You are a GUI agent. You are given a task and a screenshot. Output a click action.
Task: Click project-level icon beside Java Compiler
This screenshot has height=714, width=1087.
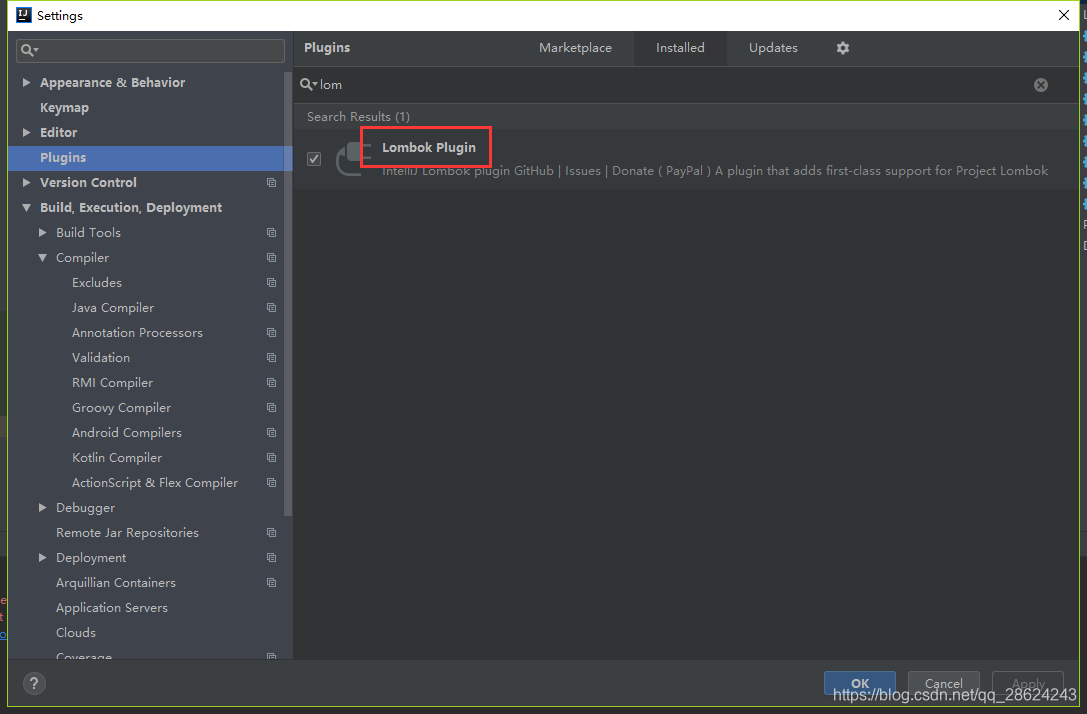click(271, 307)
